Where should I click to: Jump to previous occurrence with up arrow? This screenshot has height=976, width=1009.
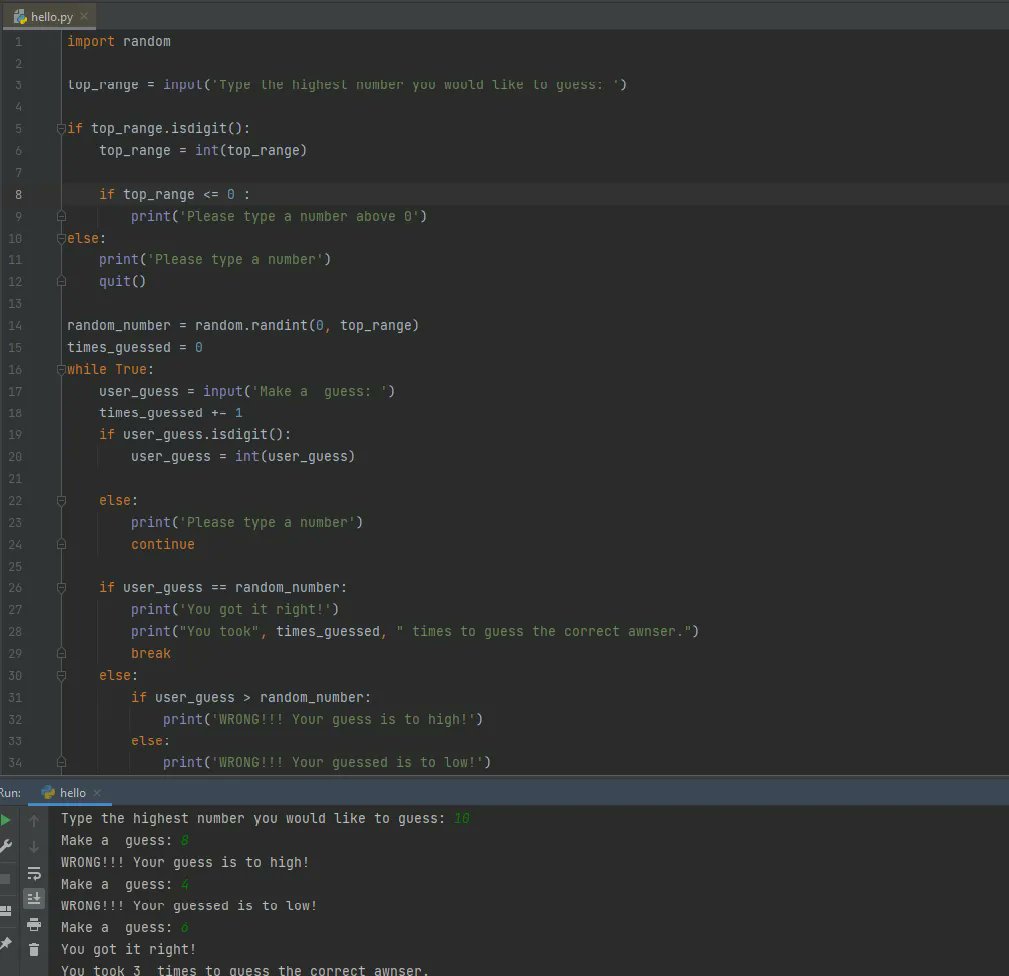[34, 821]
